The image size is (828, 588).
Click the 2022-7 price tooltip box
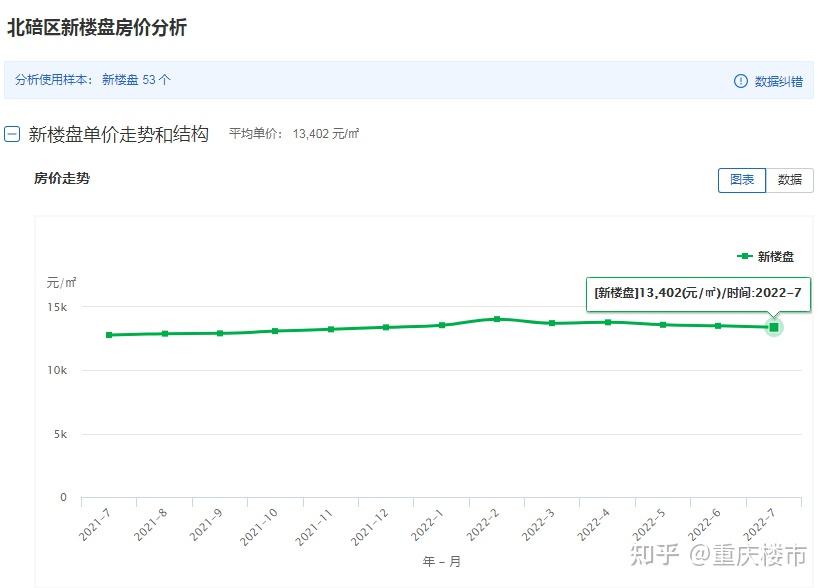click(x=698, y=293)
